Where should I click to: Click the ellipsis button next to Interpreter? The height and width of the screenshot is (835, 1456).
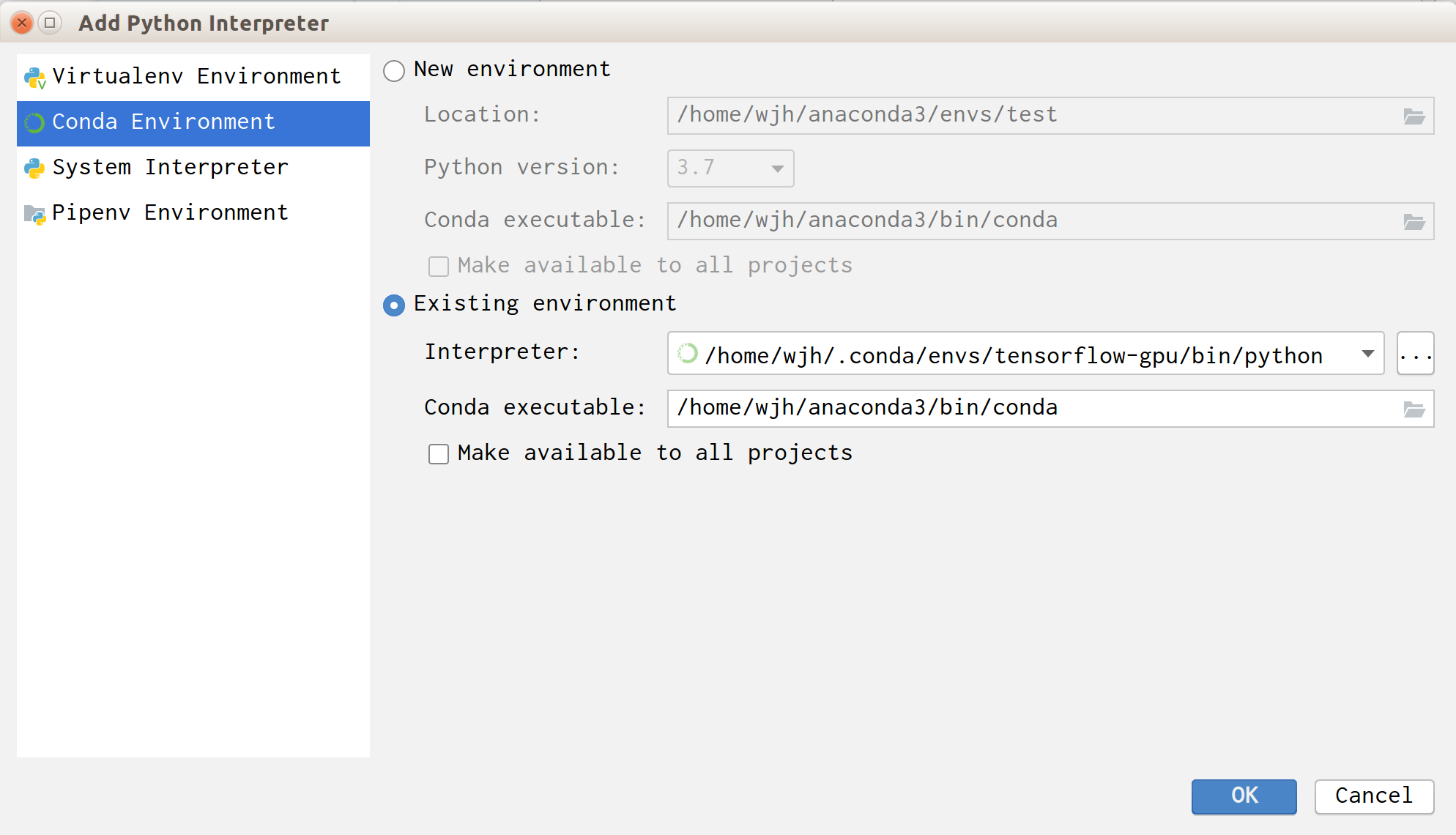[x=1415, y=354]
